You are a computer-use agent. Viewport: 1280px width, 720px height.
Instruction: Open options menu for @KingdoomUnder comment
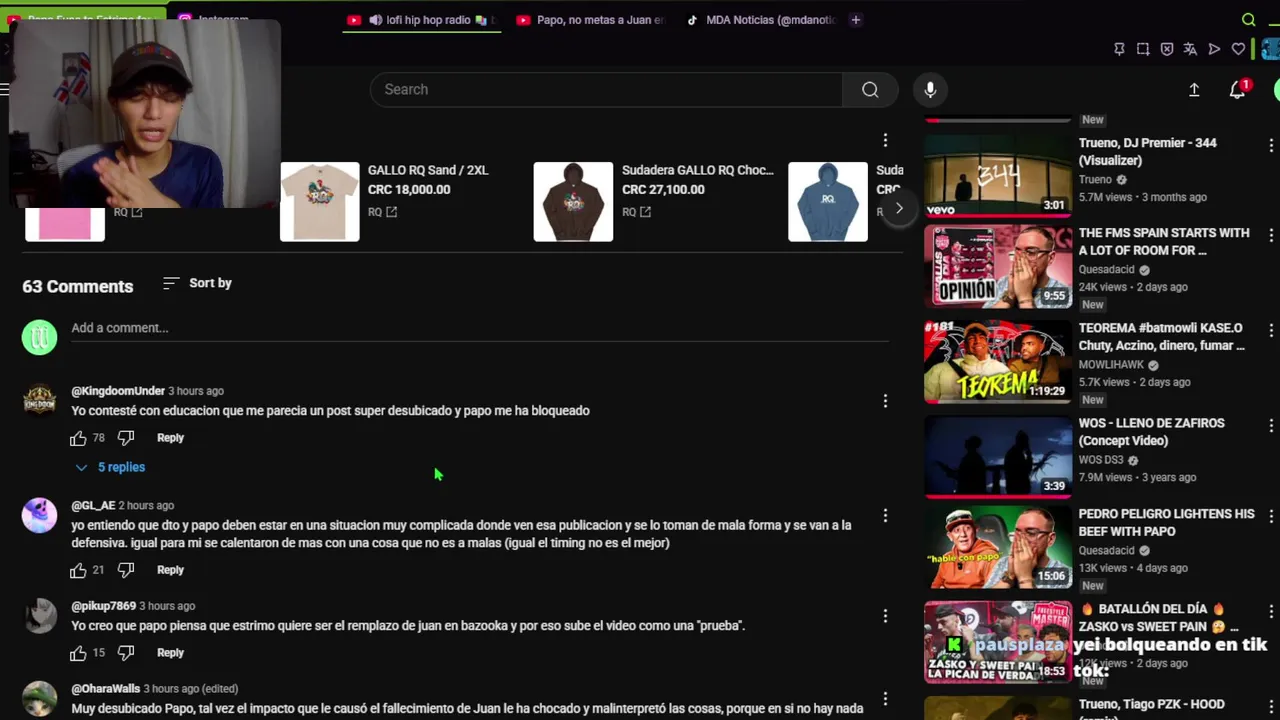(885, 401)
